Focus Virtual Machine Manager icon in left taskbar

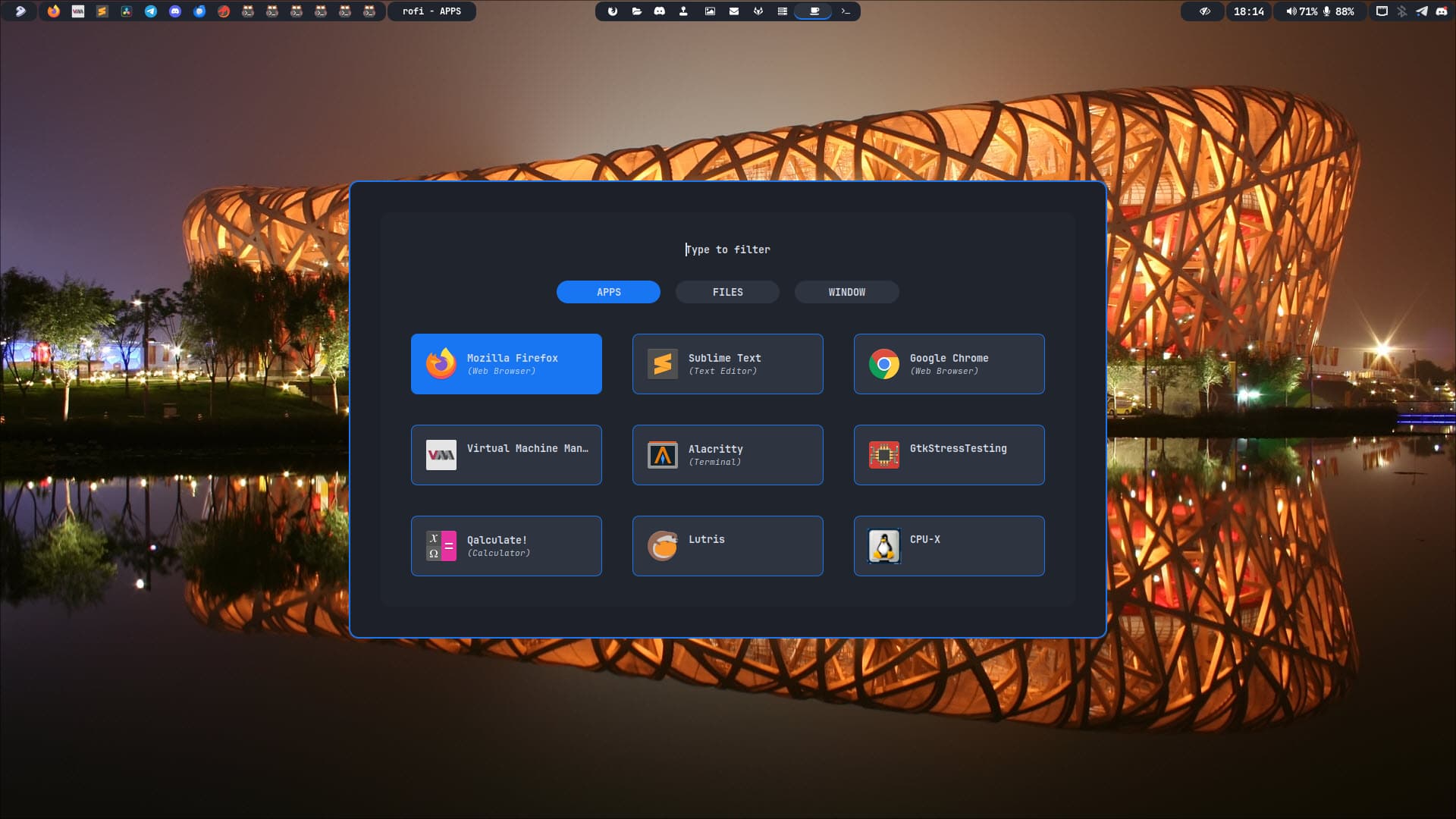(x=78, y=11)
